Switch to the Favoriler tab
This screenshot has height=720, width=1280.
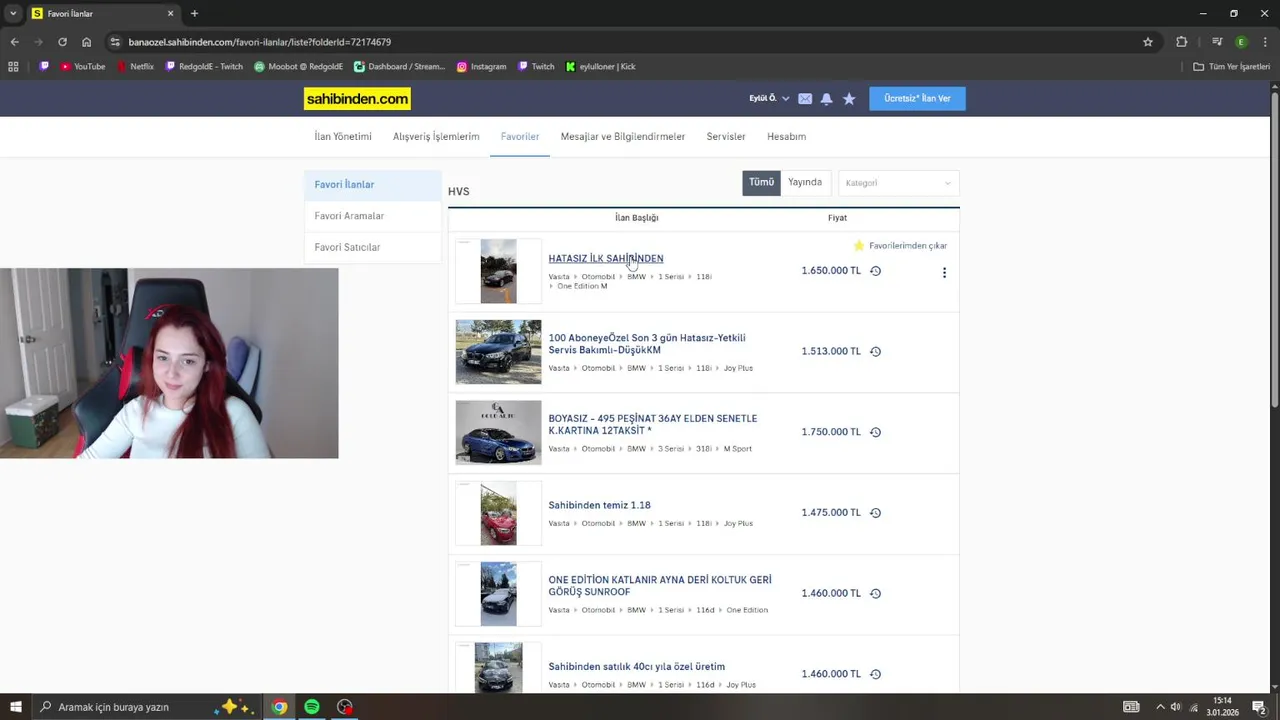click(520, 137)
